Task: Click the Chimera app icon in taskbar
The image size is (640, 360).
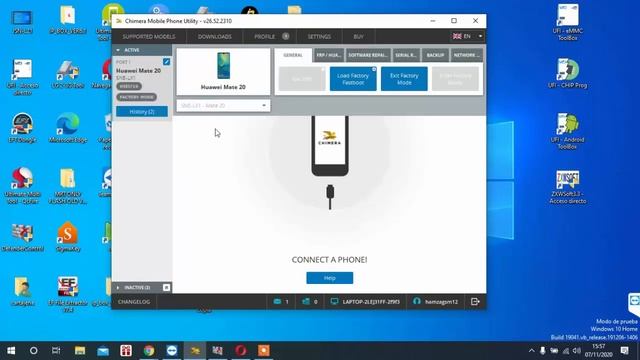Action: 195,351
